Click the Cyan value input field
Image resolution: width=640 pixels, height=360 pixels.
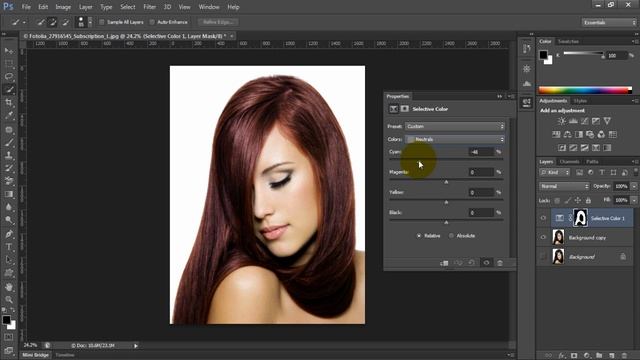(x=482, y=152)
